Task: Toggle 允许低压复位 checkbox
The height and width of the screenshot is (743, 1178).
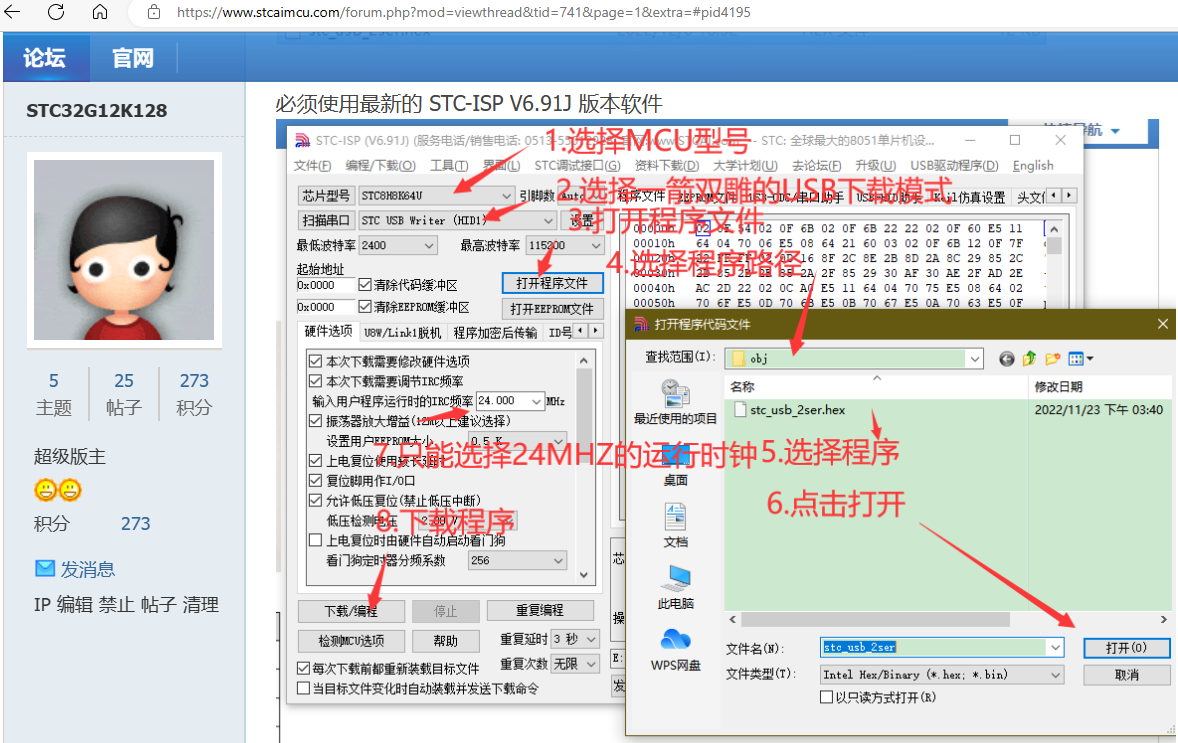Action: (x=316, y=500)
